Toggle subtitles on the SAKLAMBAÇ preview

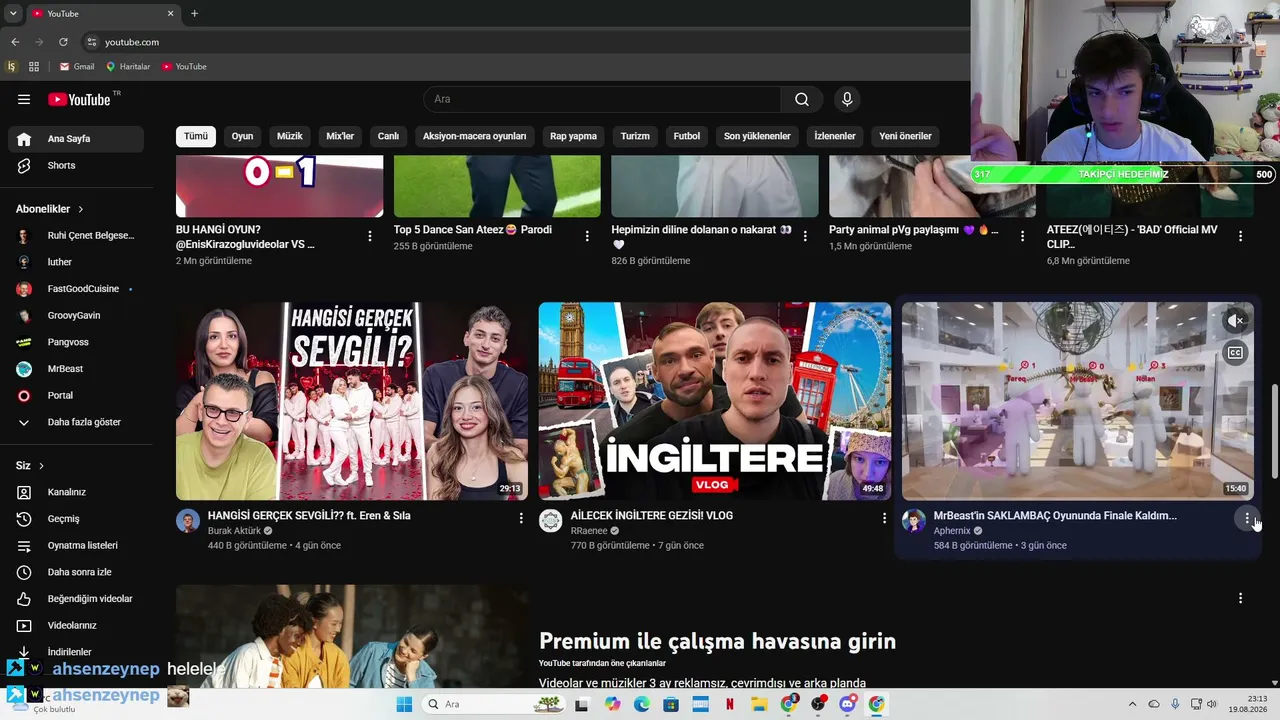(x=1236, y=353)
